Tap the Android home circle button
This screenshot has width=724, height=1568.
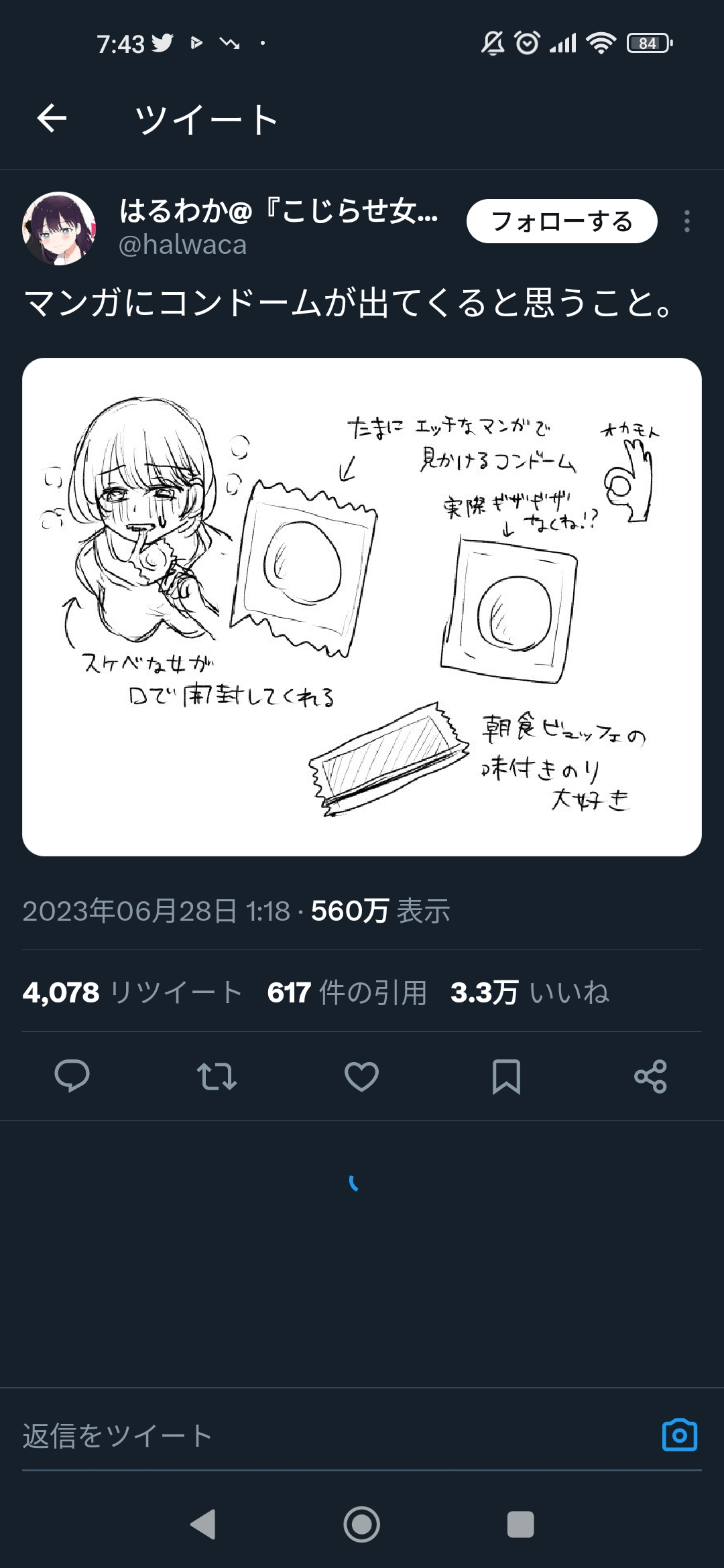(362, 1525)
